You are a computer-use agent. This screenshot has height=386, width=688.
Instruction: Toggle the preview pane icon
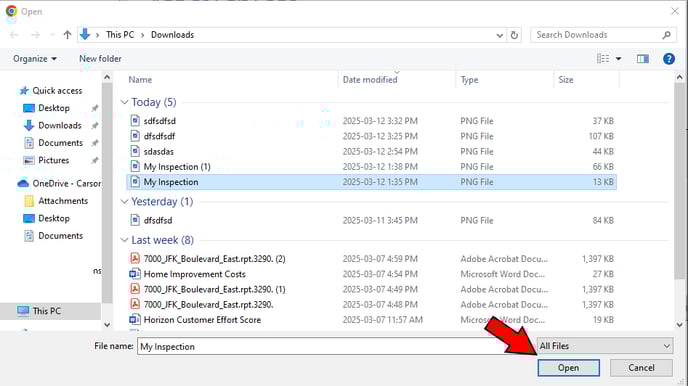click(643, 58)
